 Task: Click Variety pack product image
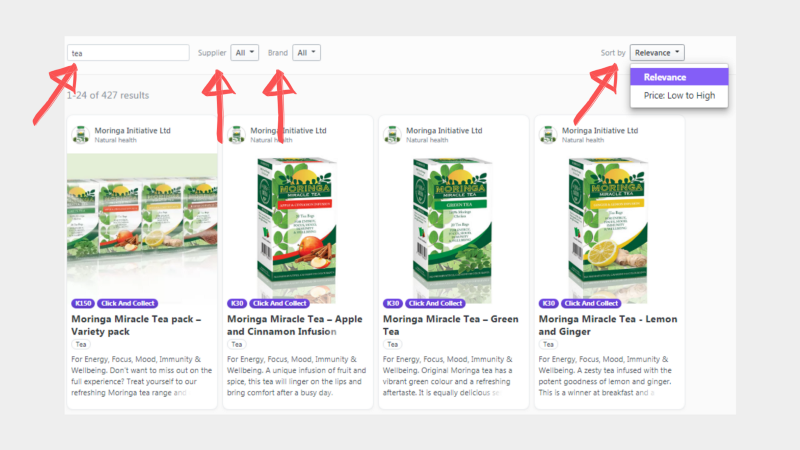pyautogui.click(x=142, y=226)
